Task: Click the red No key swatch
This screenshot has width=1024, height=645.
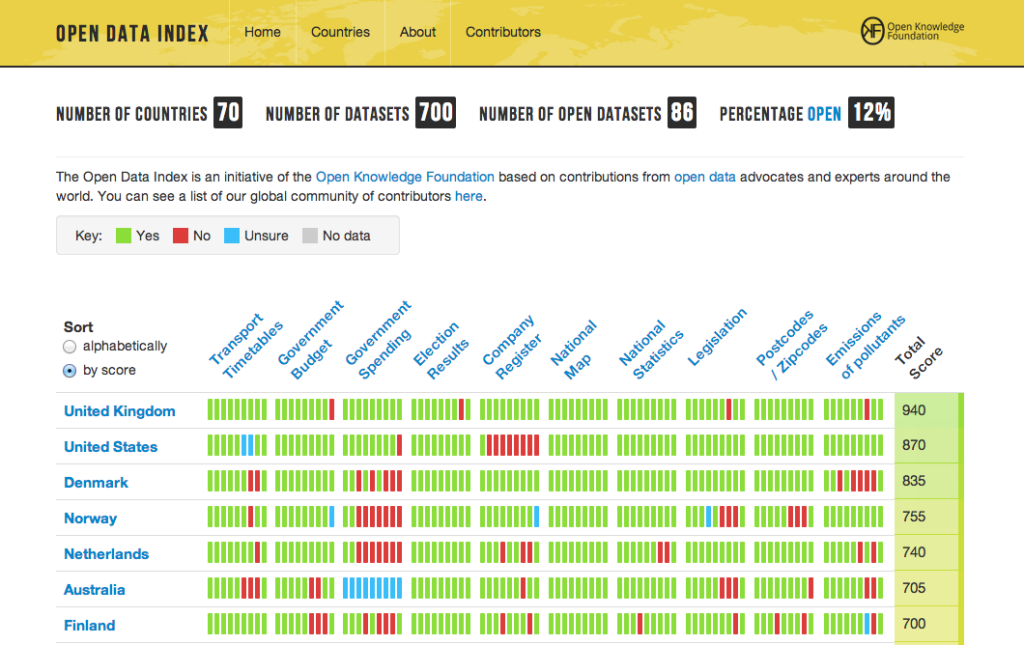Action: point(180,236)
